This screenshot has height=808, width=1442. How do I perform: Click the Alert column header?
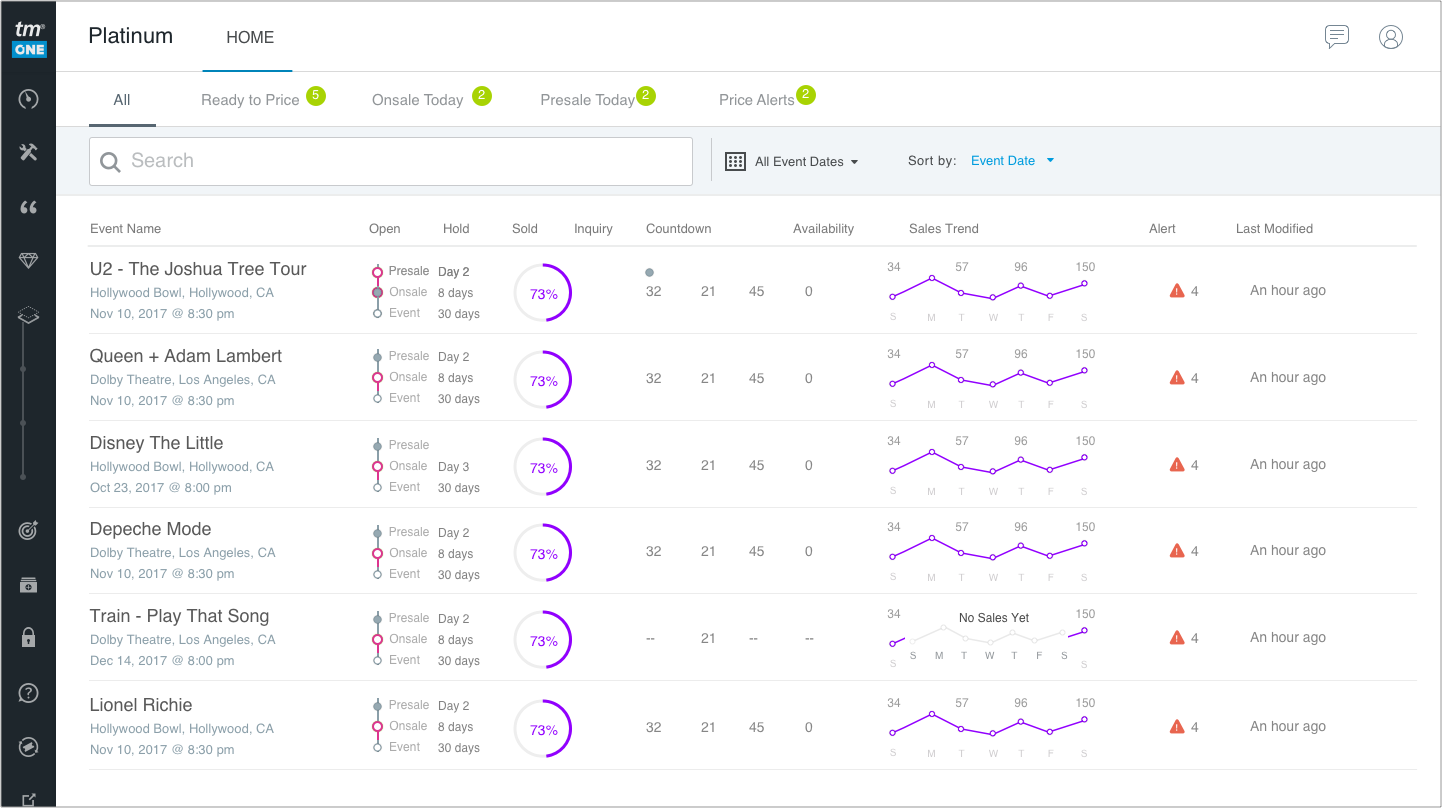tap(1162, 229)
